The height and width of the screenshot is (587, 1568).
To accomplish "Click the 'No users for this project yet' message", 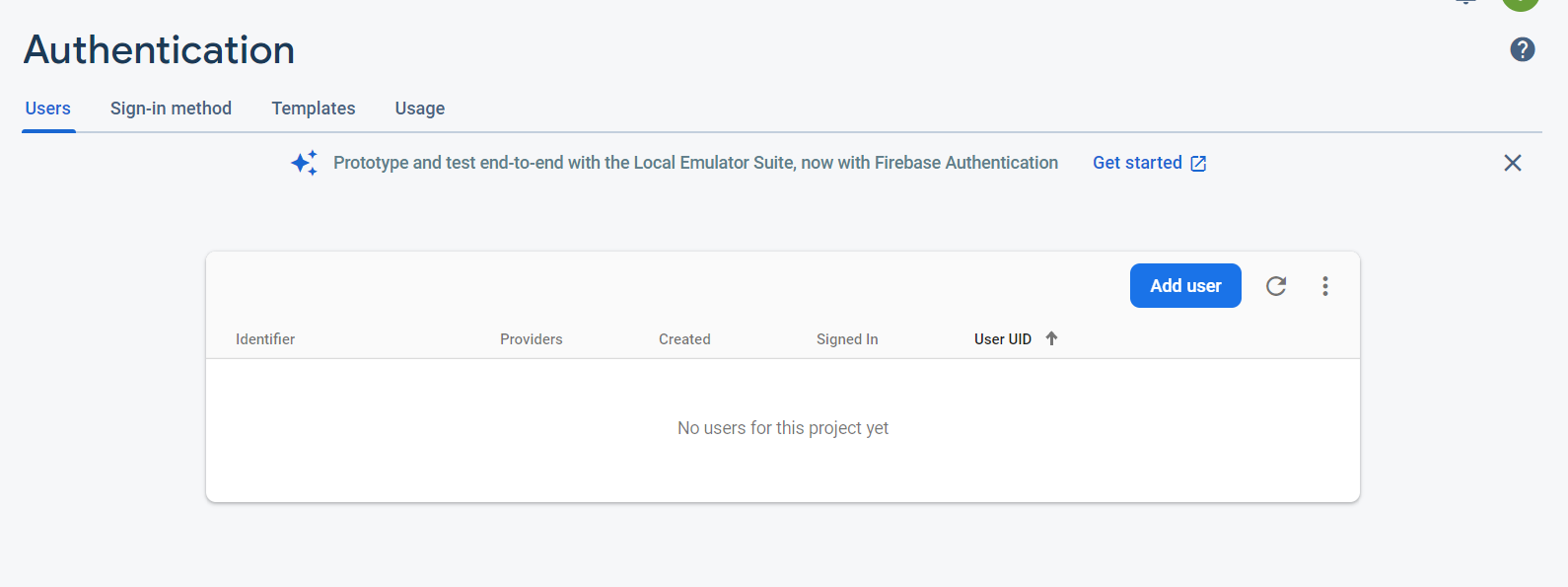I will (783, 428).
